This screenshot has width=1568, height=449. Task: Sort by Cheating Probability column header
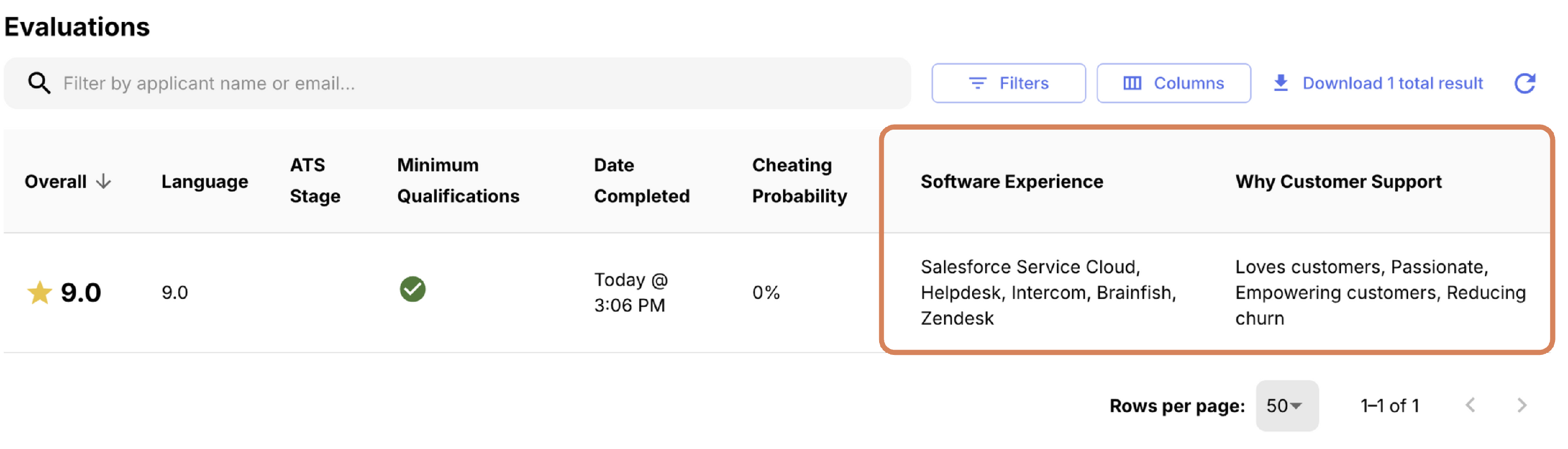[799, 181]
